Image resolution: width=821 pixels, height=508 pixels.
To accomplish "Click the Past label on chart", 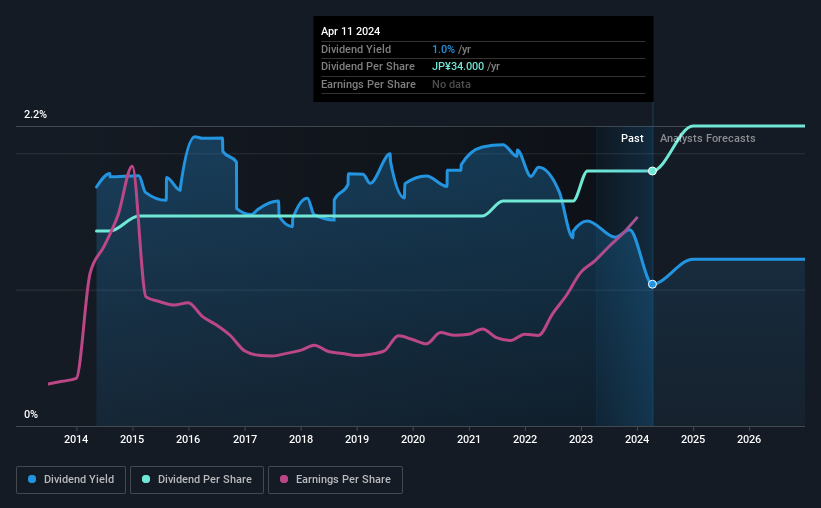I will coord(632,138).
